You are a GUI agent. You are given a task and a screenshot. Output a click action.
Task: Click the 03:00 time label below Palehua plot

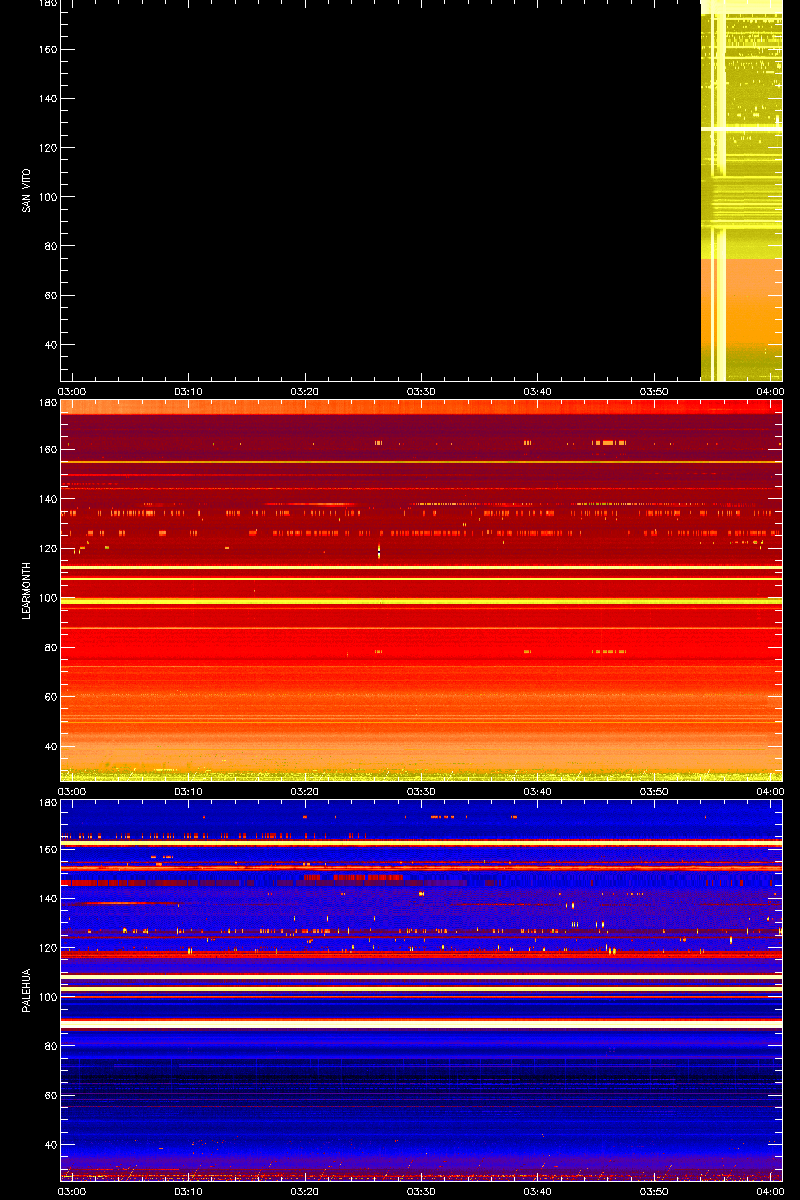[x=72, y=1192]
